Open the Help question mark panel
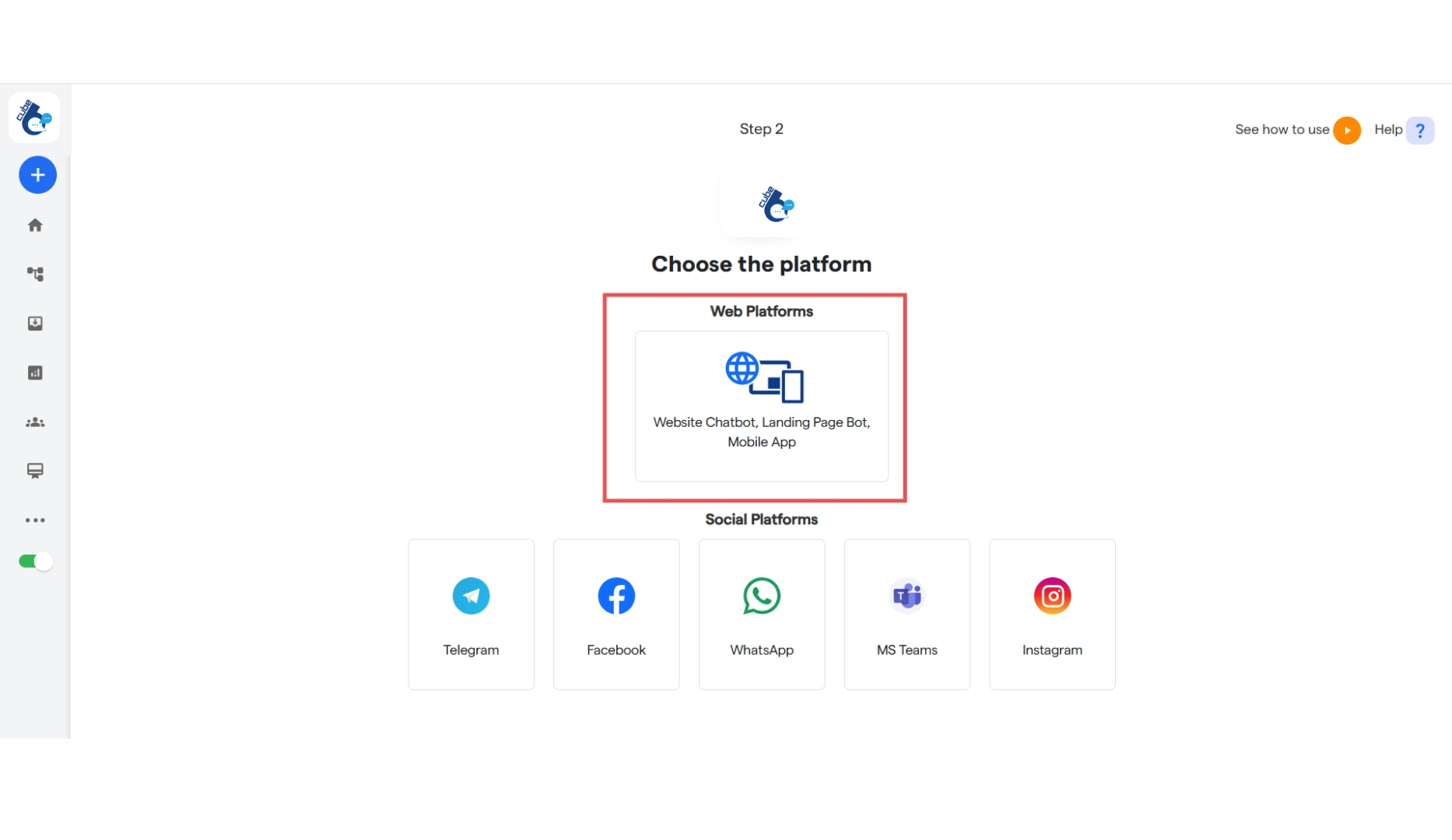The image size is (1452, 840). (x=1421, y=130)
